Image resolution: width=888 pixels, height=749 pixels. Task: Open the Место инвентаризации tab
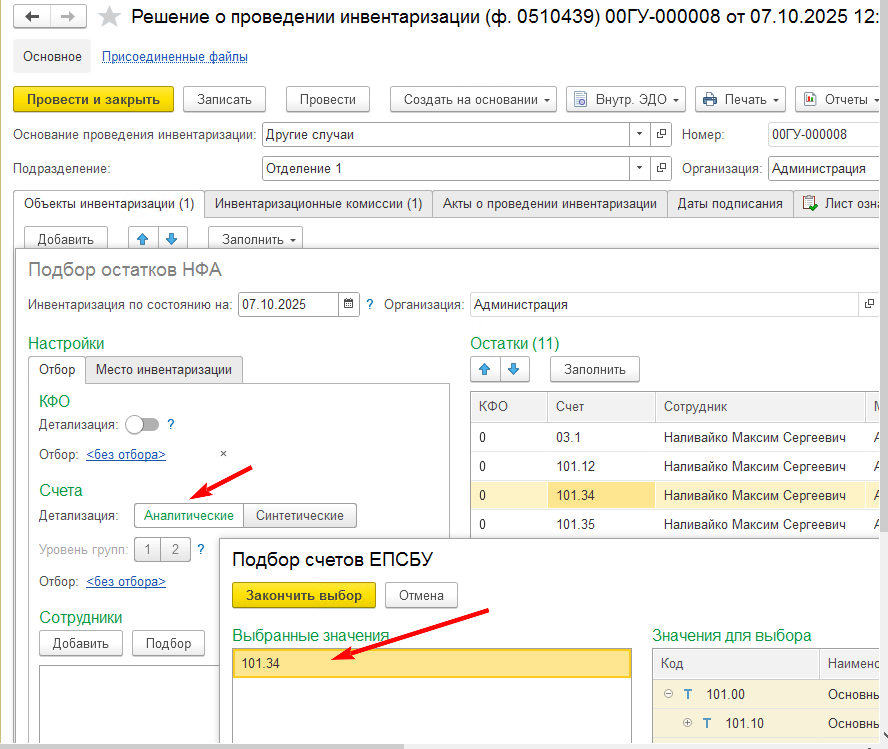163,369
